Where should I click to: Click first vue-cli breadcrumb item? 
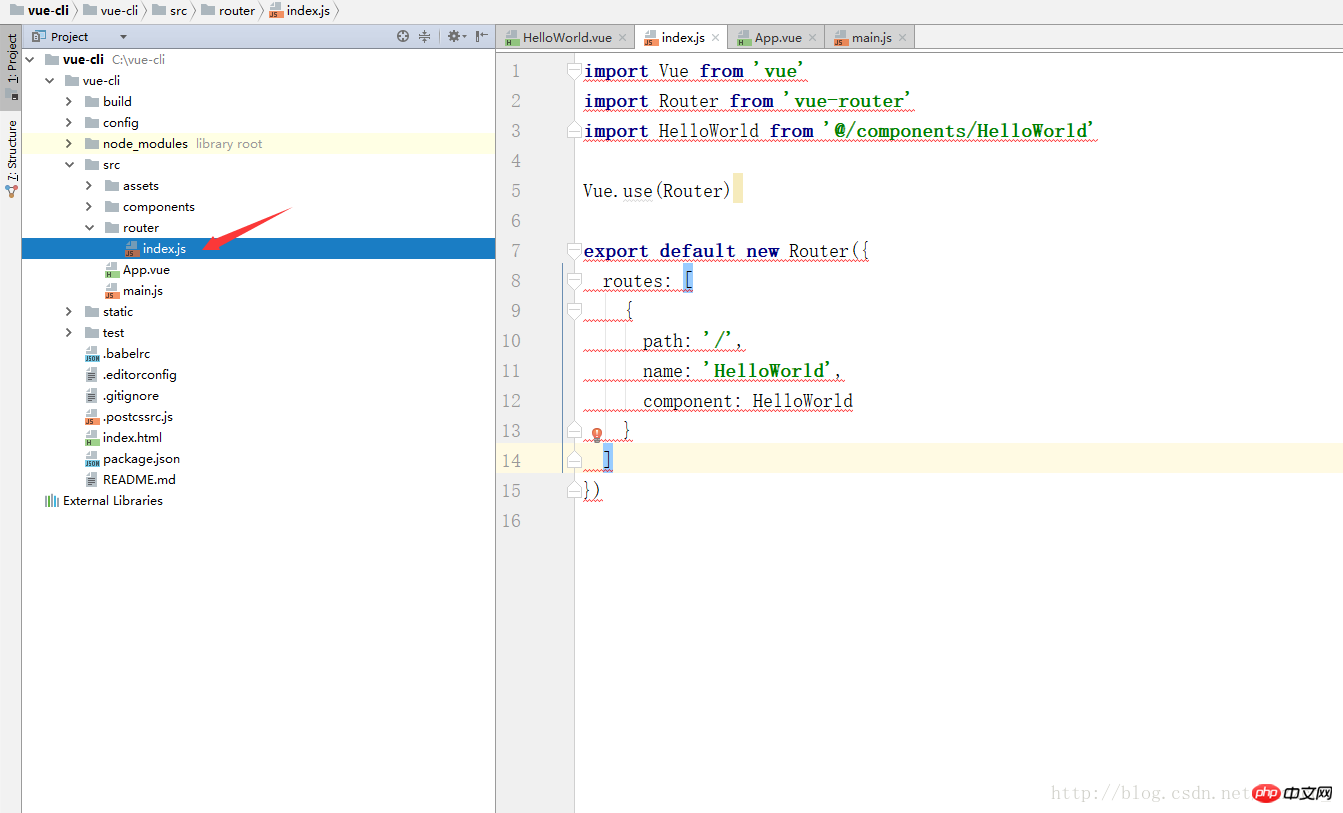(x=39, y=11)
